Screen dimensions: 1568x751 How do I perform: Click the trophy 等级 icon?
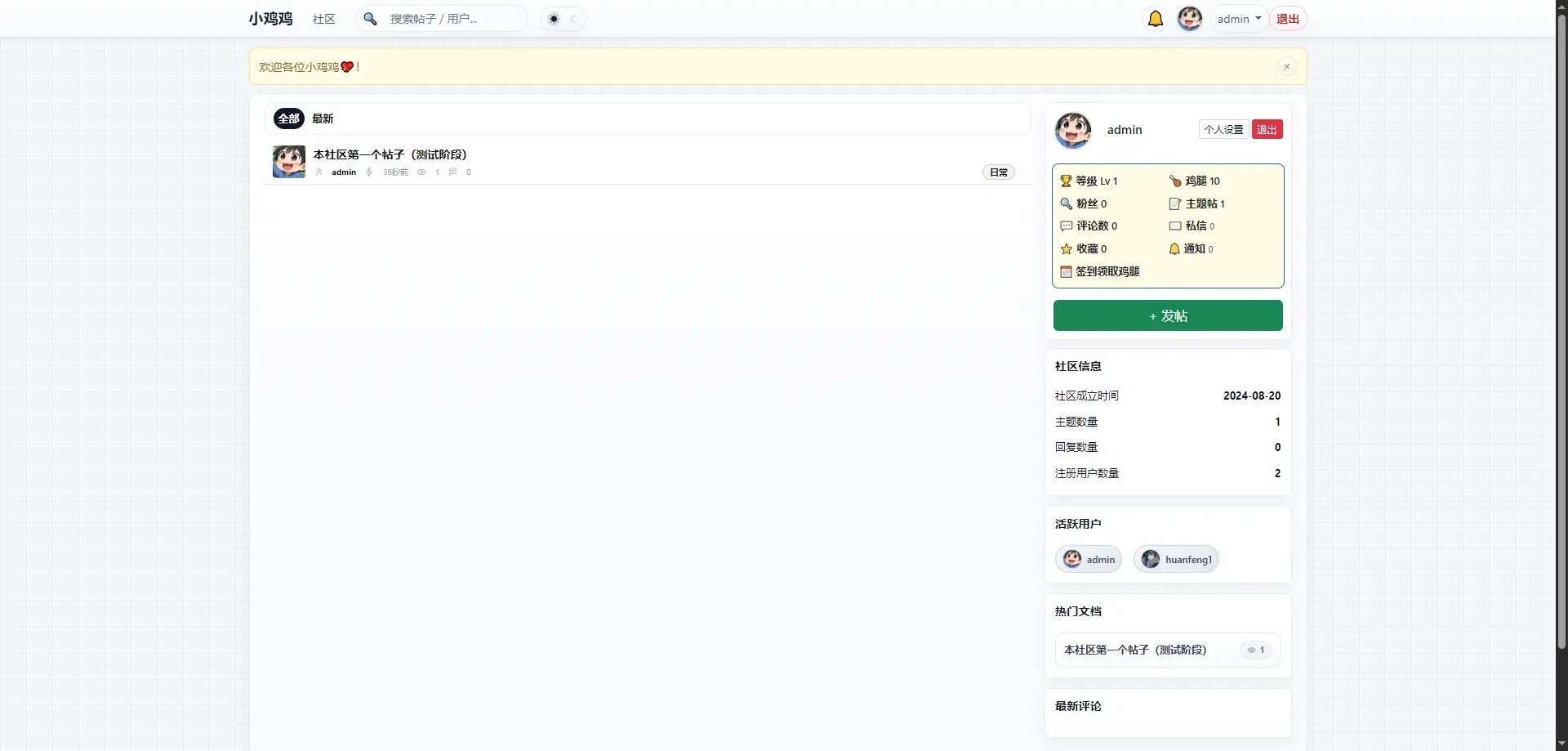pos(1066,181)
